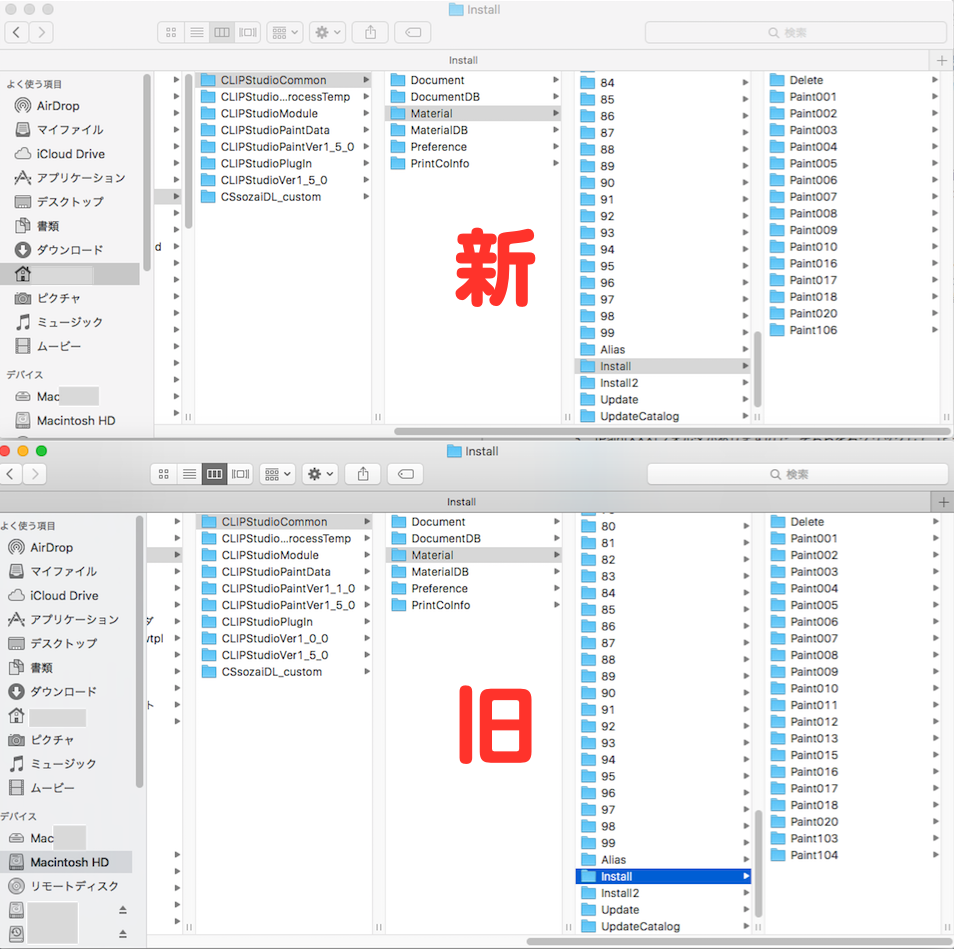Viewport: 954px width, 949px height.
Task: Expand Delete folder arrow in top window
Action: pos(935,80)
